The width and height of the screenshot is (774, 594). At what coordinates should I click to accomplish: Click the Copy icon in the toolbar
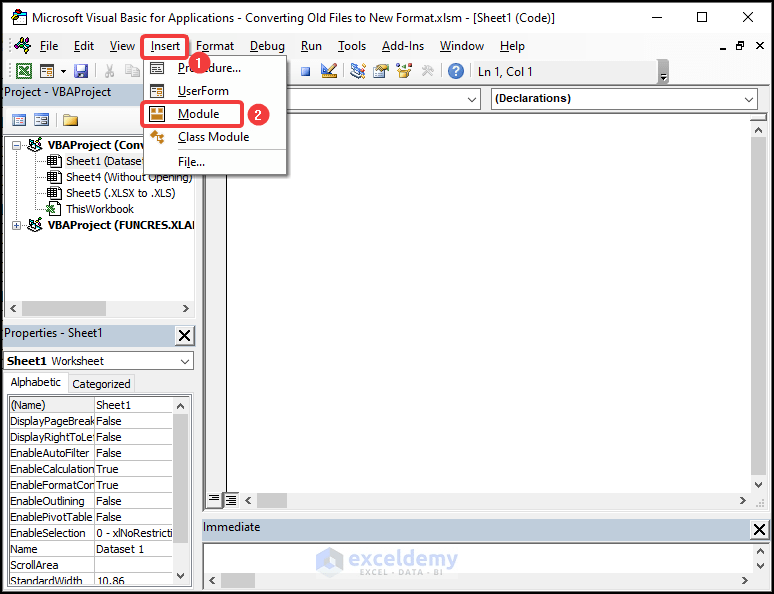point(132,72)
